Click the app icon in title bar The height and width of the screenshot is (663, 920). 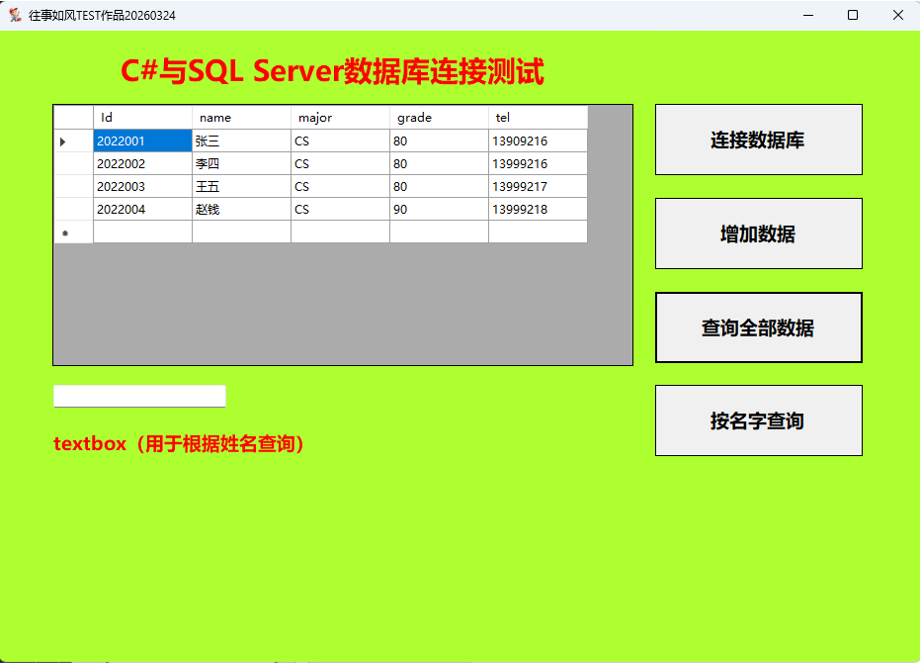point(15,15)
